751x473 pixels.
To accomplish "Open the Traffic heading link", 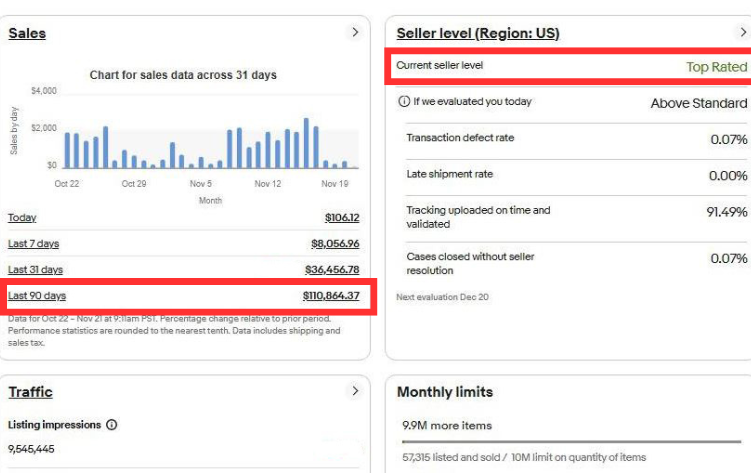I will point(30,392).
